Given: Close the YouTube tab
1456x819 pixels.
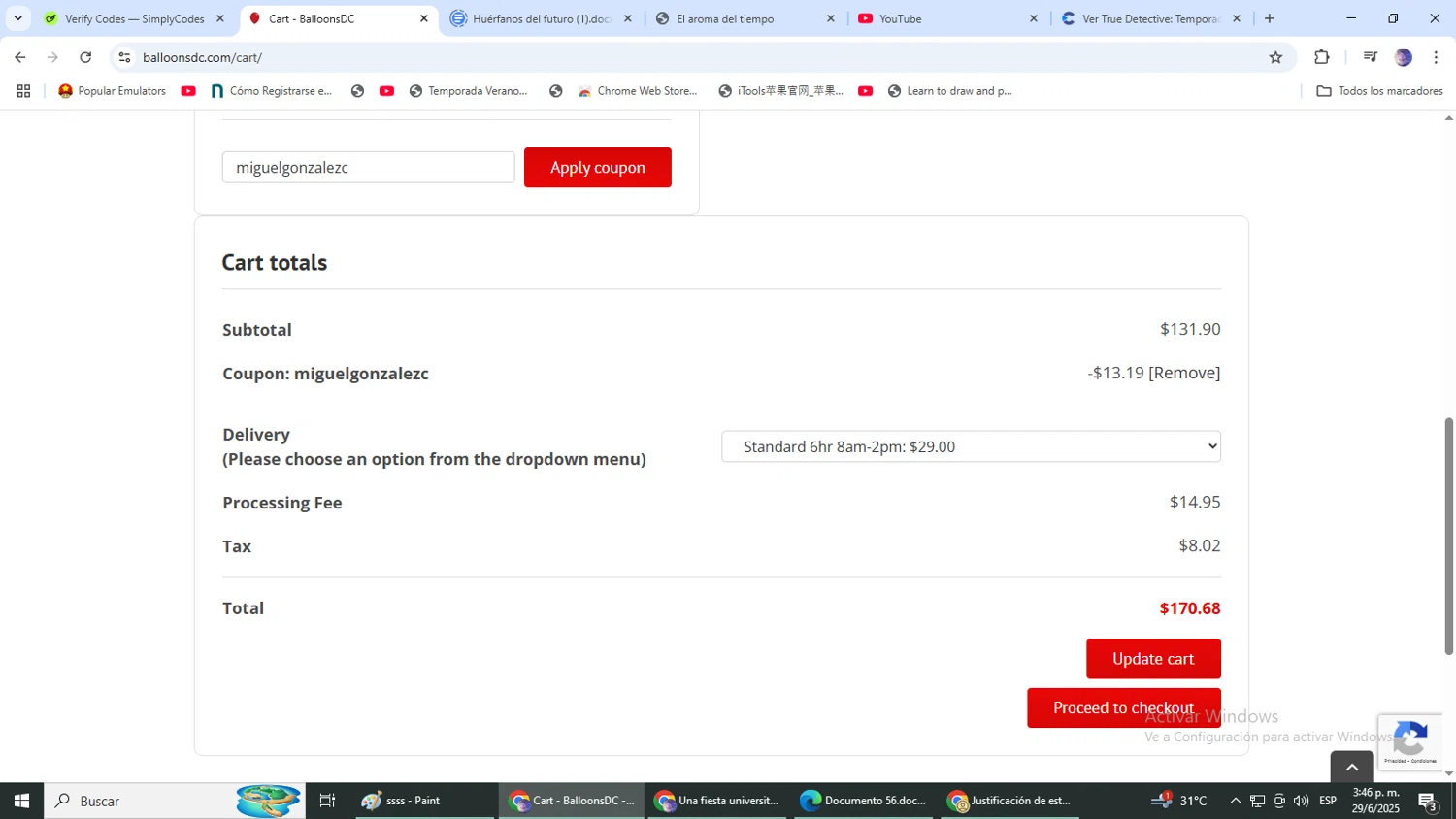Looking at the screenshot, I should pyautogui.click(x=1033, y=18).
